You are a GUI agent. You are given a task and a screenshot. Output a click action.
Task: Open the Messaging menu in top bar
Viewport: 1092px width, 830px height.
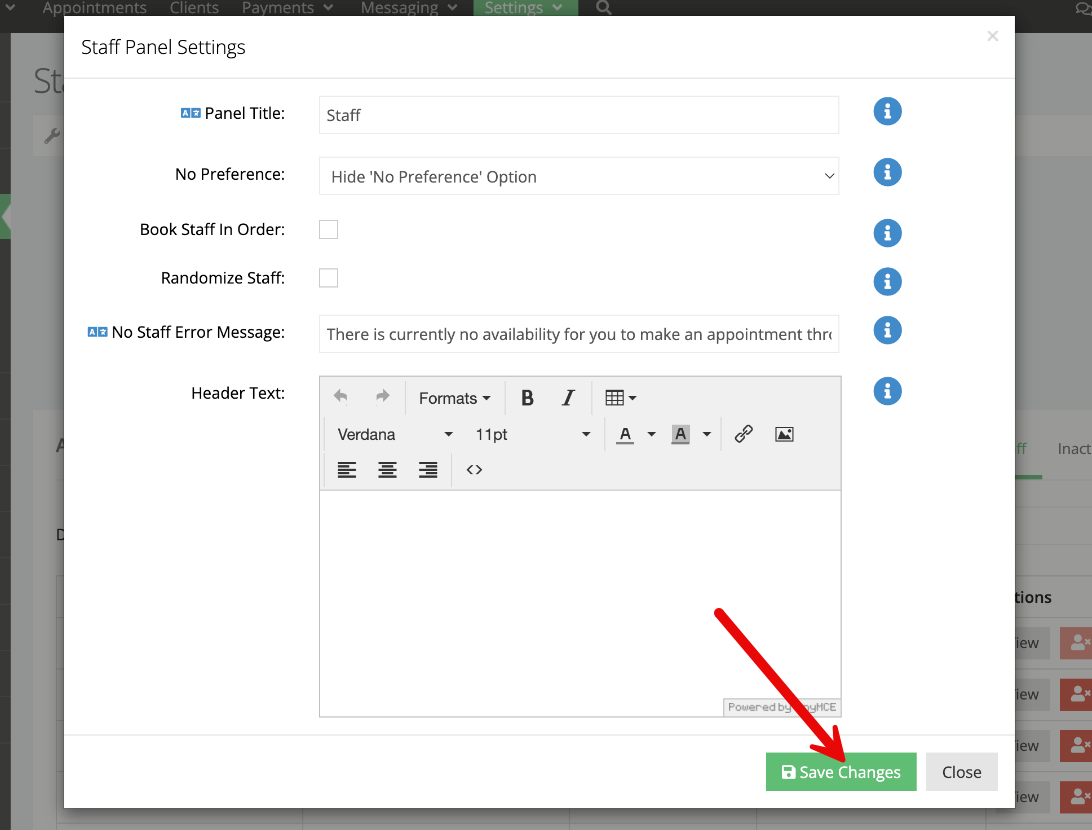click(x=408, y=8)
